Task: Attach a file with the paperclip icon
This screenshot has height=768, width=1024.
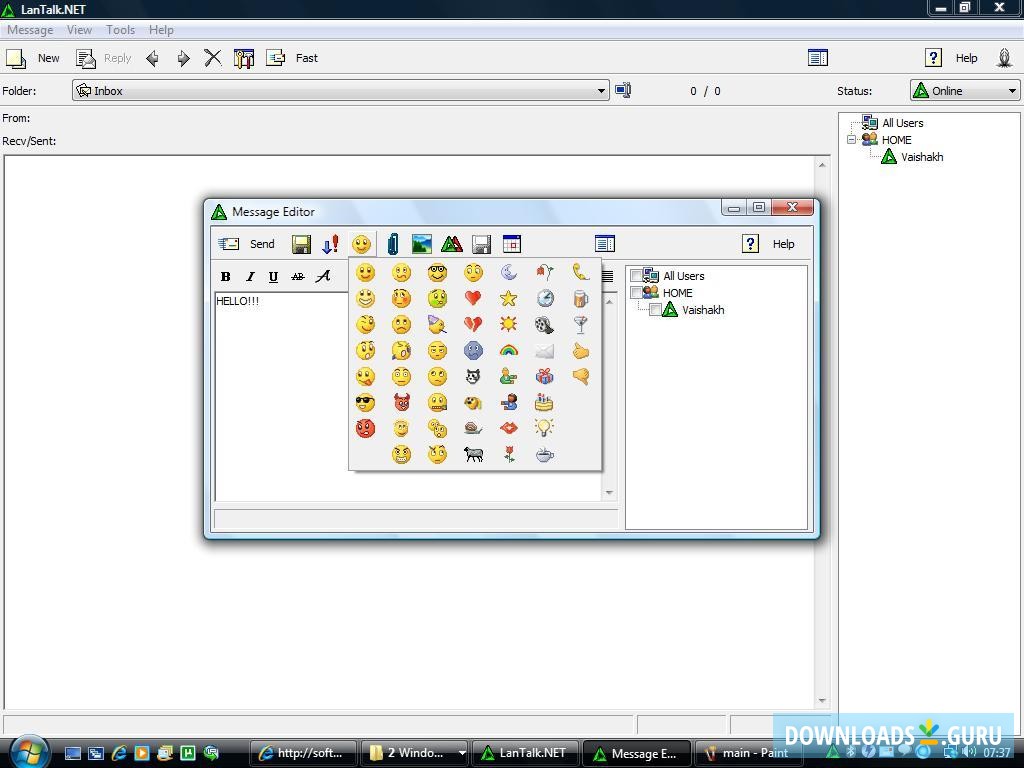Action: [392, 244]
